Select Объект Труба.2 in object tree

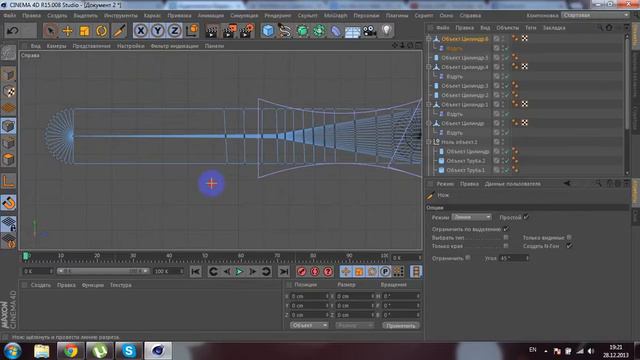tap(466, 161)
